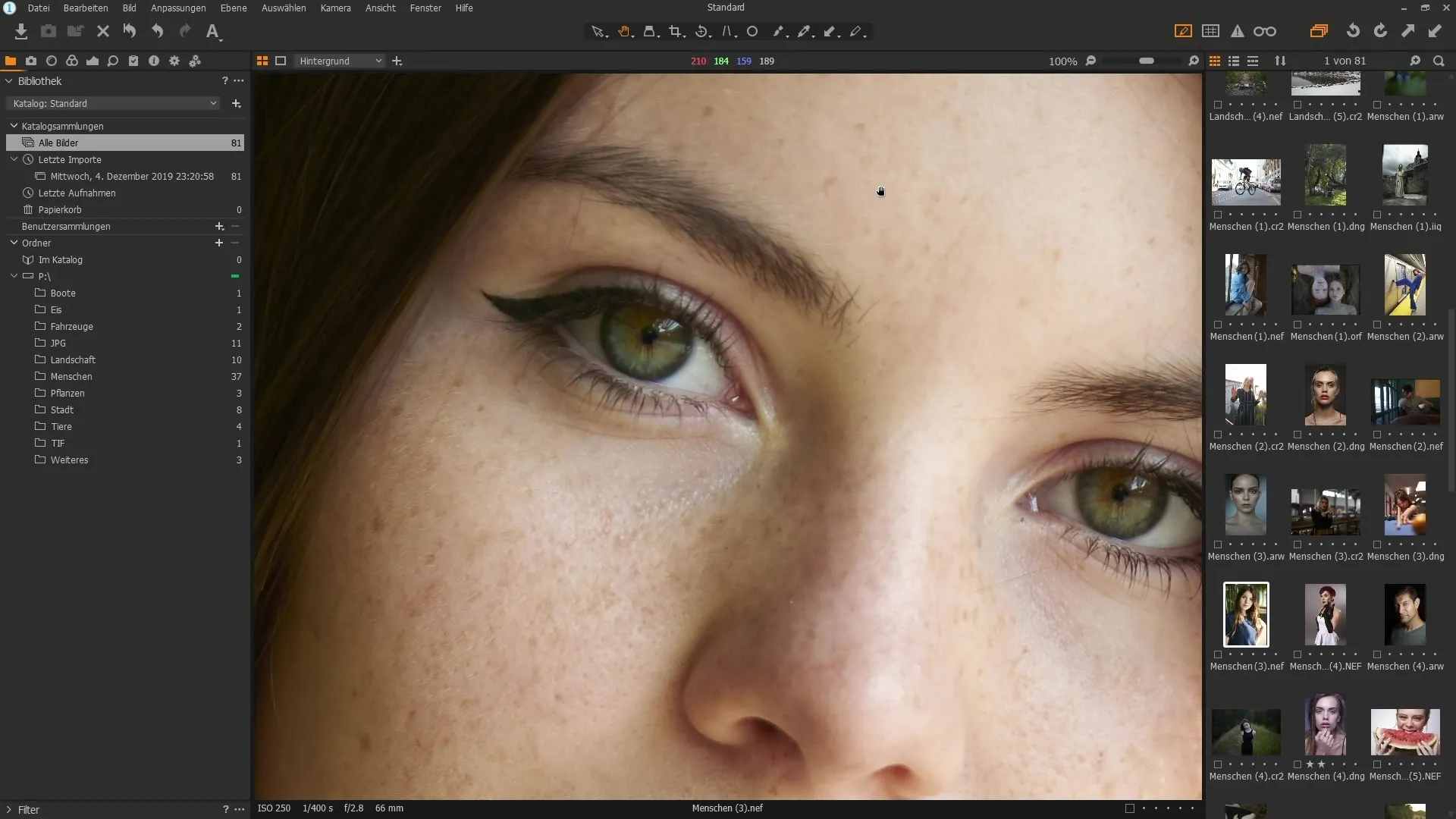Rotate image left with counterclockwise arrow
The image size is (1456, 819).
[x=1353, y=31]
